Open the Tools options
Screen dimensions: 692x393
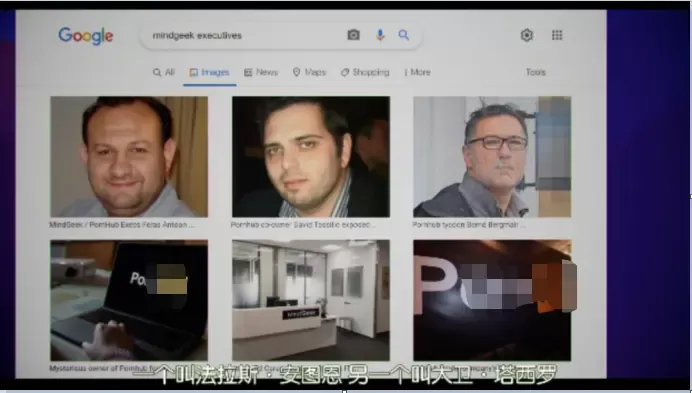pyautogui.click(x=536, y=72)
